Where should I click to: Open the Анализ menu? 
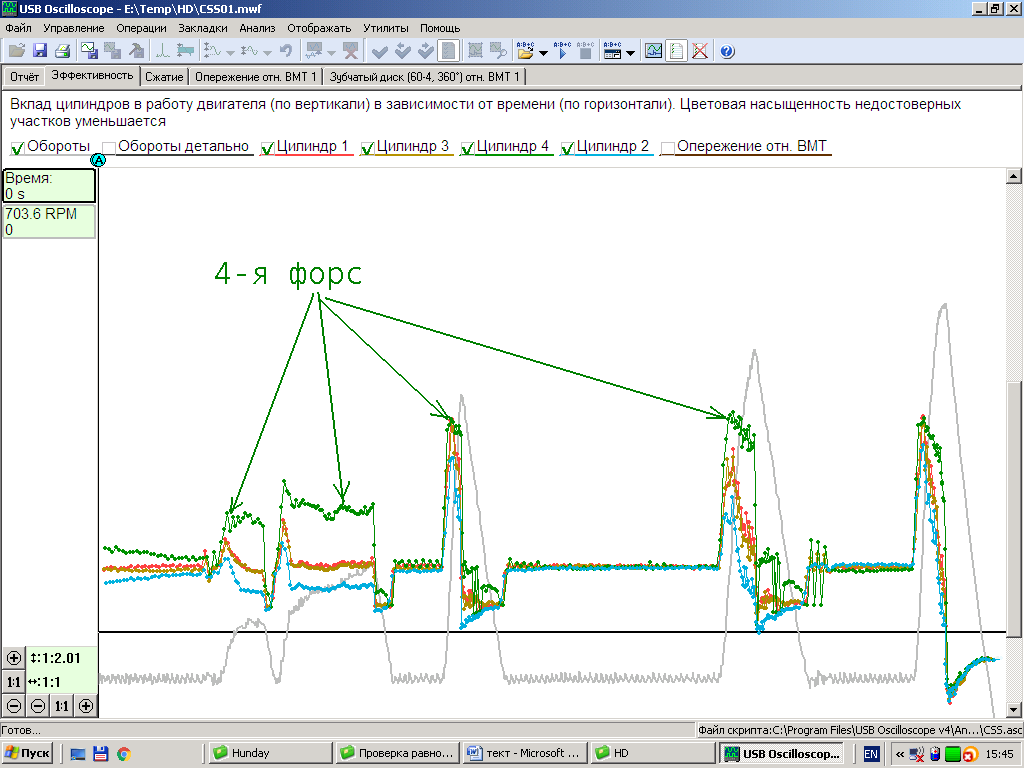coord(257,28)
